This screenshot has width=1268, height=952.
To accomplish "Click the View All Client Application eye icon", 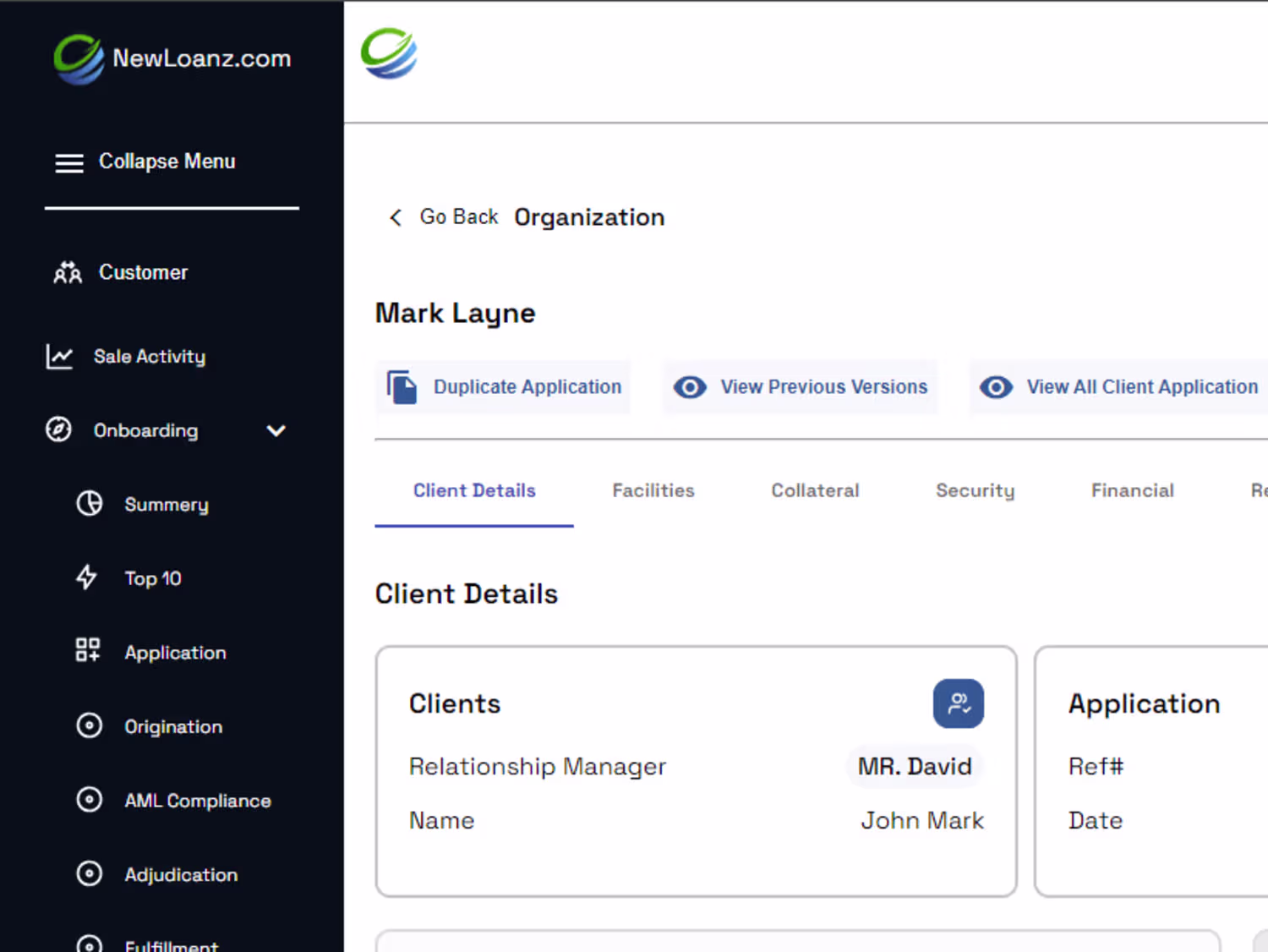I will coord(996,387).
